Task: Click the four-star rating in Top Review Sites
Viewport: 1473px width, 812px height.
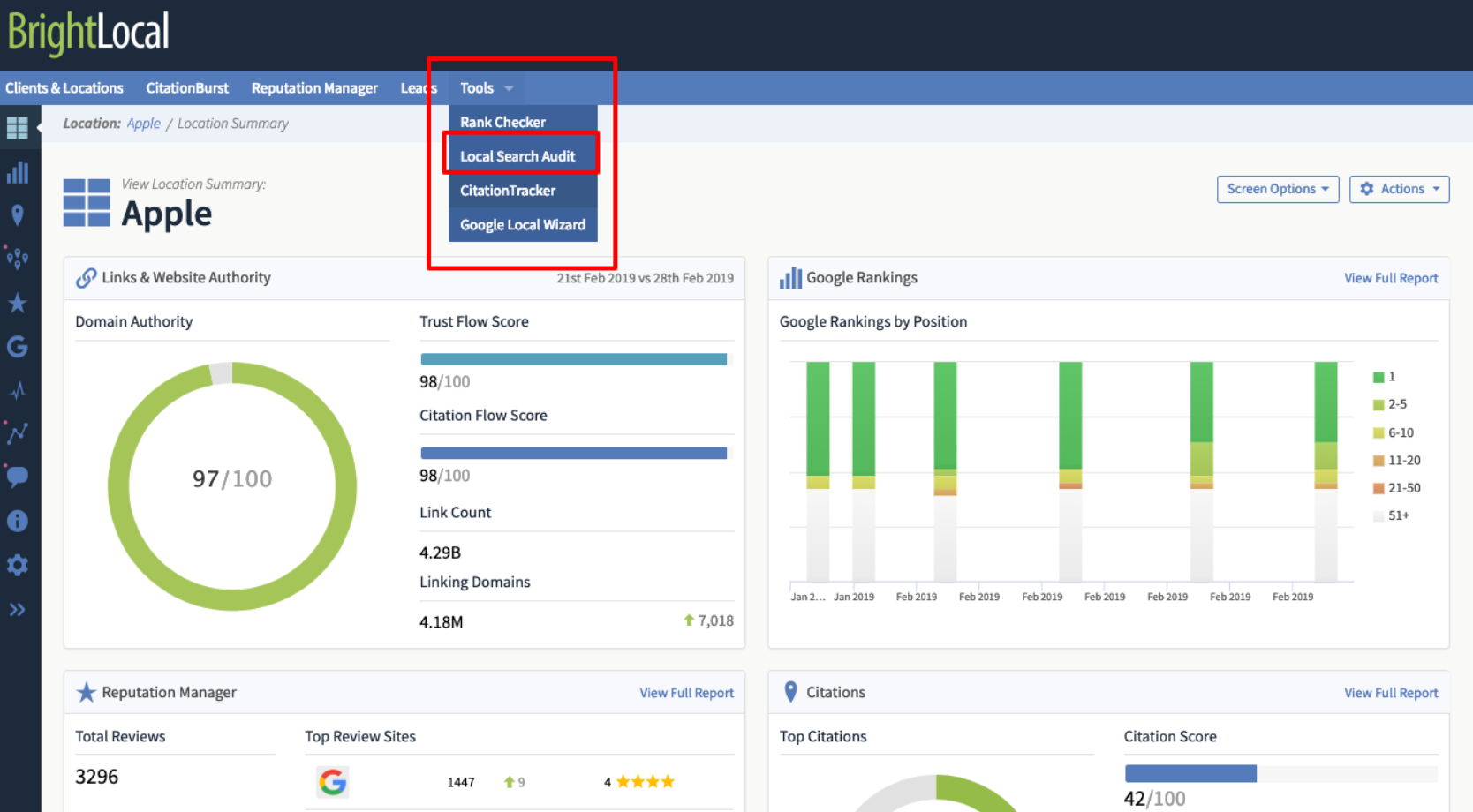Action: [646, 782]
